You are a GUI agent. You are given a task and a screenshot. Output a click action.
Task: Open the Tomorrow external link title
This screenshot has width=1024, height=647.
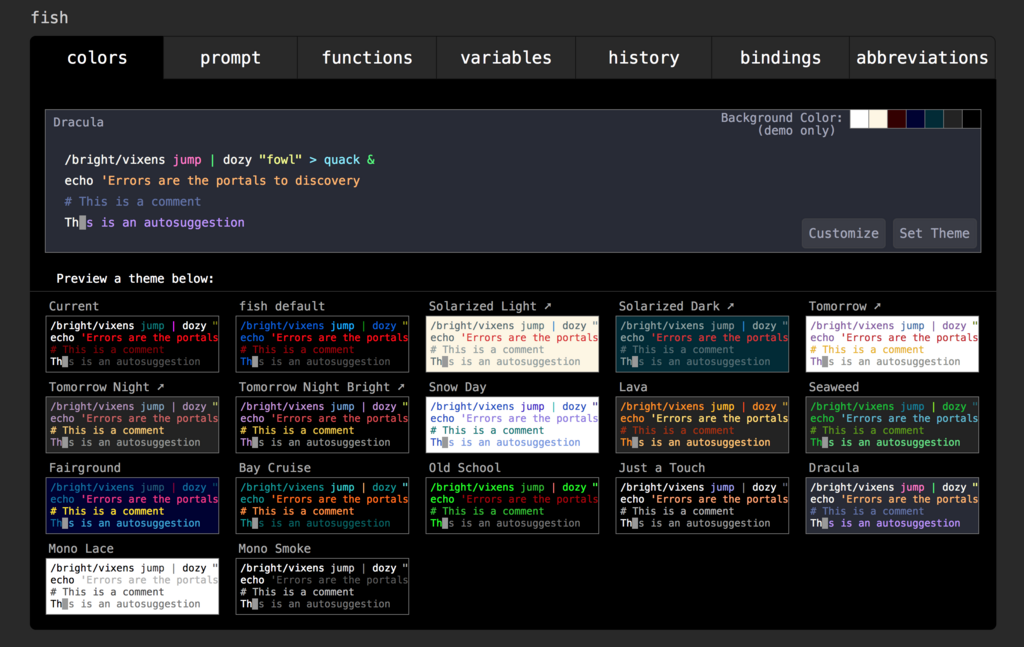tap(845, 306)
